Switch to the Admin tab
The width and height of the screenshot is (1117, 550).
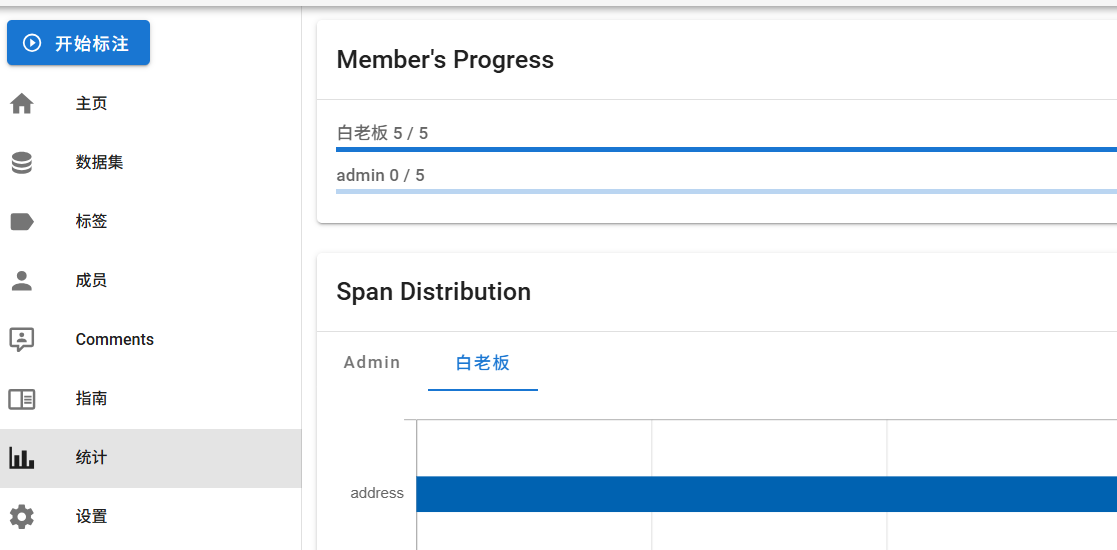(x=372, y=363)
